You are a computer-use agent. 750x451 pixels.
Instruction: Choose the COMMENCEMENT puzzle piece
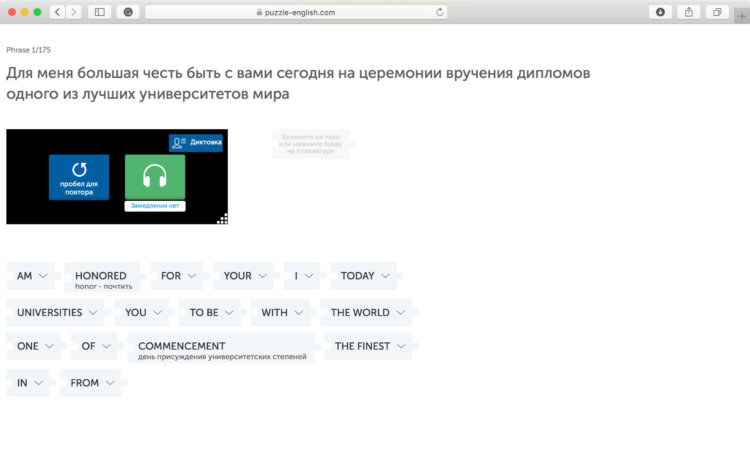point(221,348)
